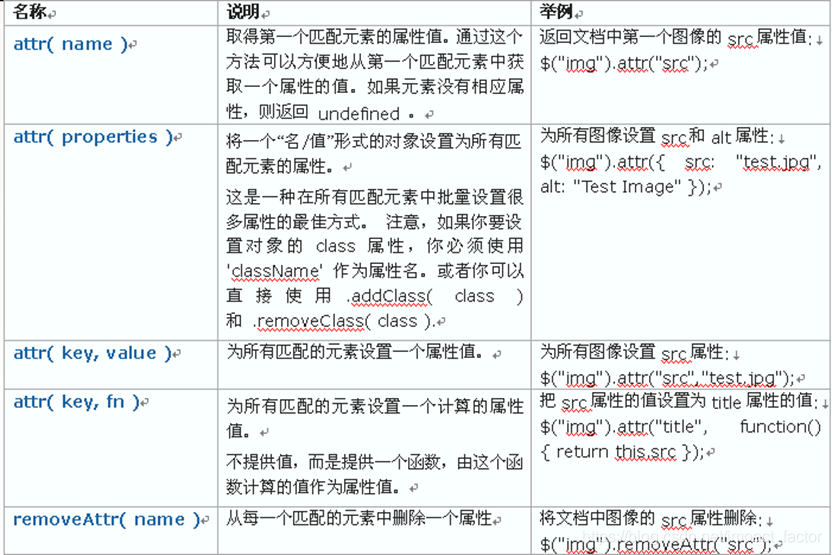This screenshot has width=832, height=555.
Task: Click the 举例 column header
Action: [557, 12]
